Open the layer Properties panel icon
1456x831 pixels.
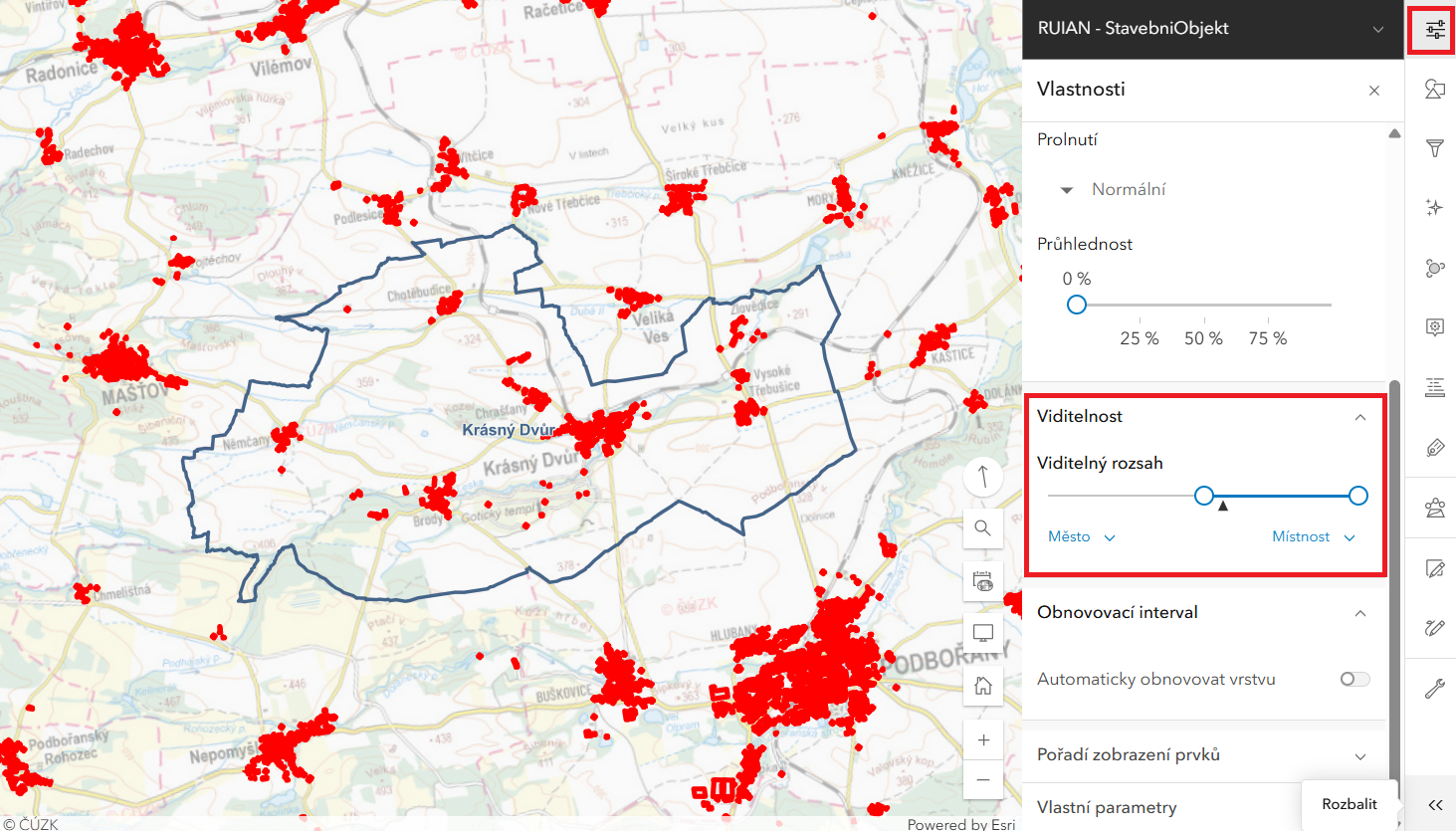point(1434,30)
